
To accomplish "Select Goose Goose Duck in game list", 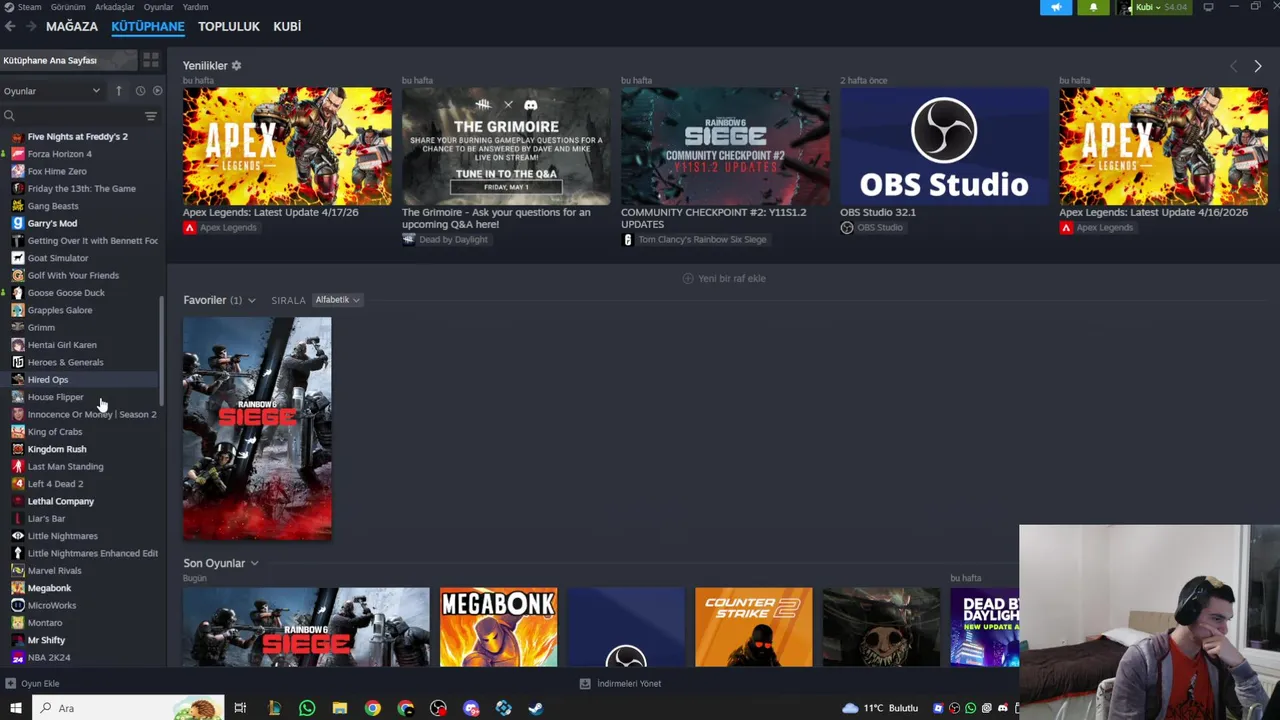I will 66,293.
